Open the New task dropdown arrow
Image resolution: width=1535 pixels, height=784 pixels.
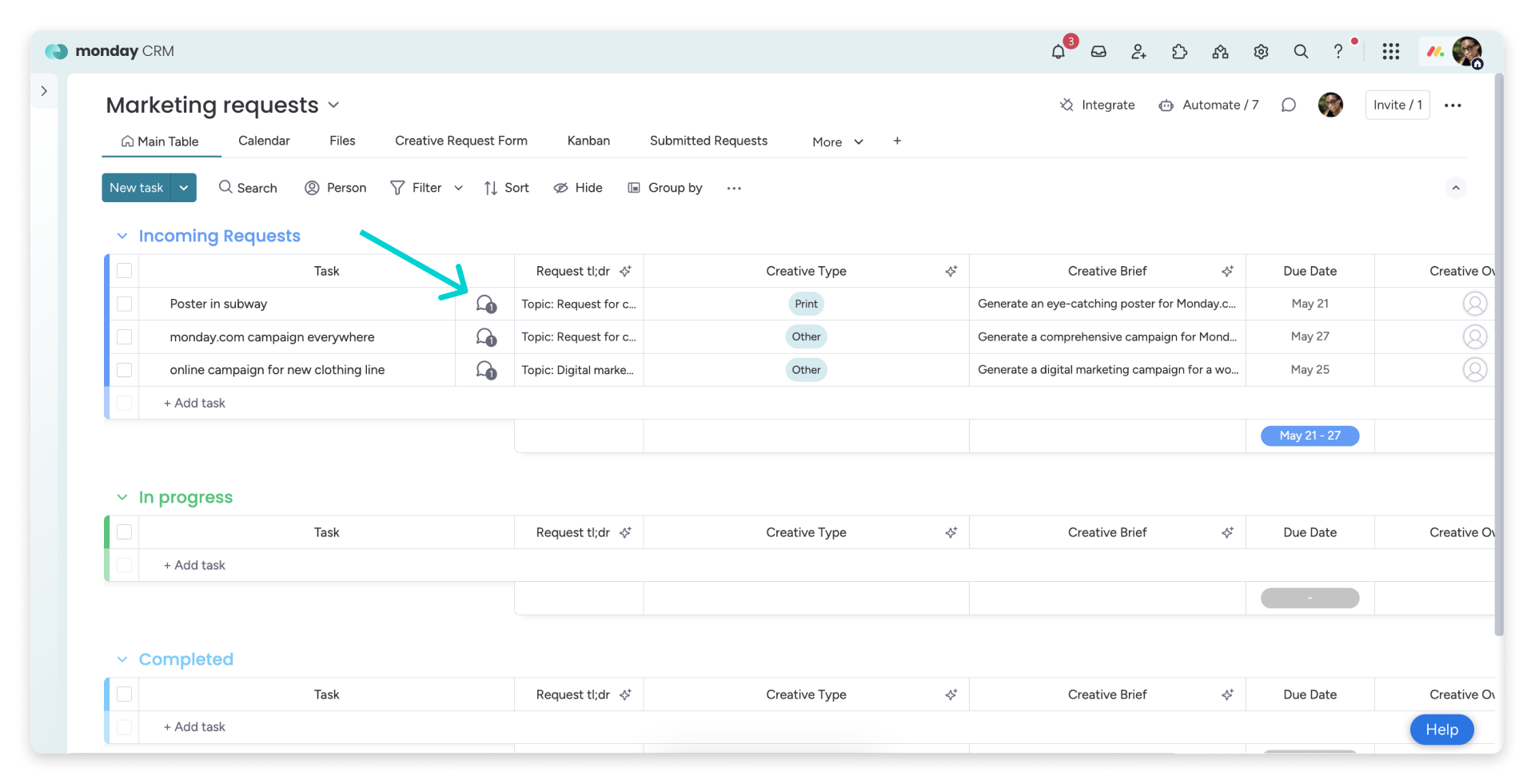tap(184, 188)
